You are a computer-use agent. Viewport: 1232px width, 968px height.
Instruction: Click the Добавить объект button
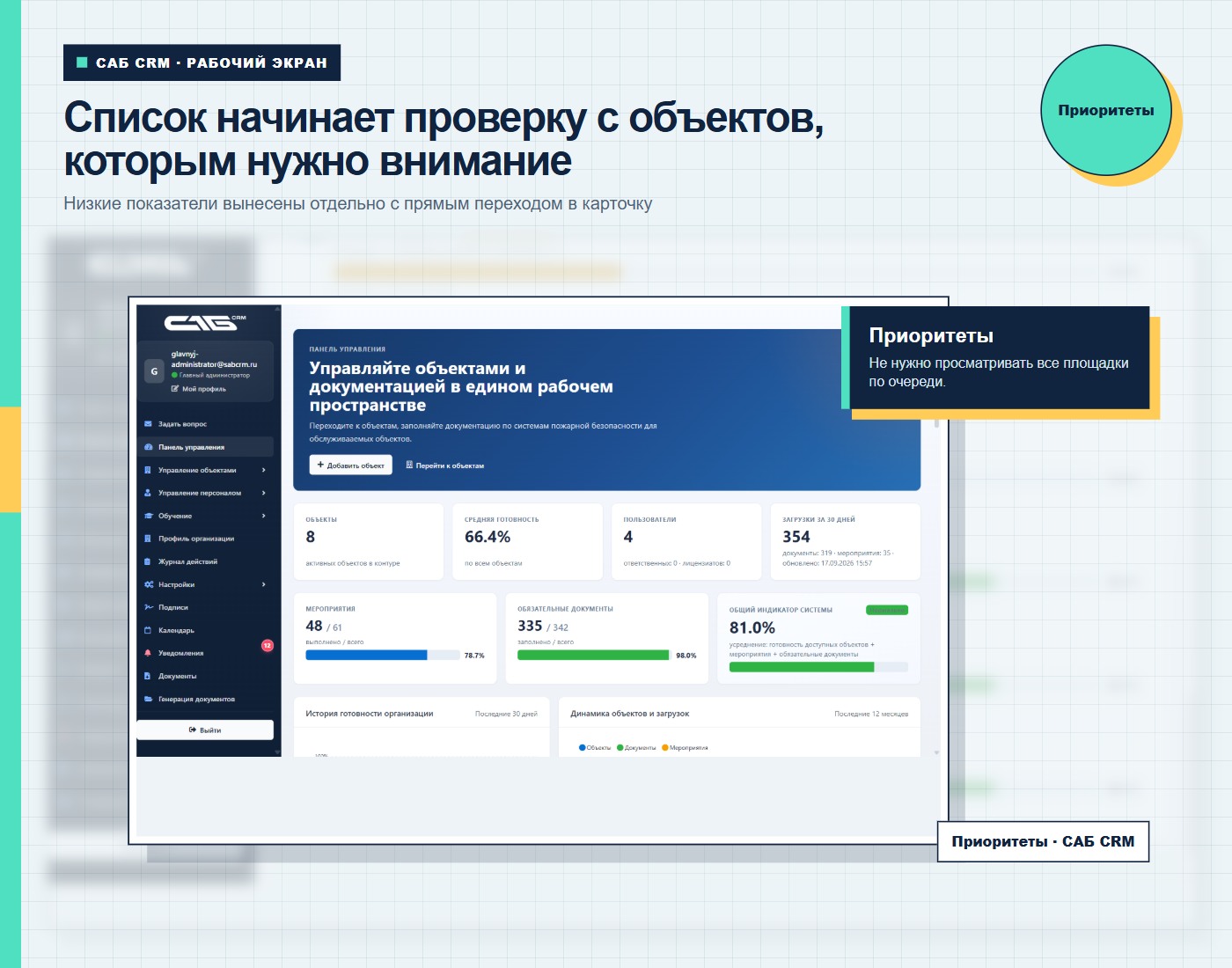[x=351, y=465]
